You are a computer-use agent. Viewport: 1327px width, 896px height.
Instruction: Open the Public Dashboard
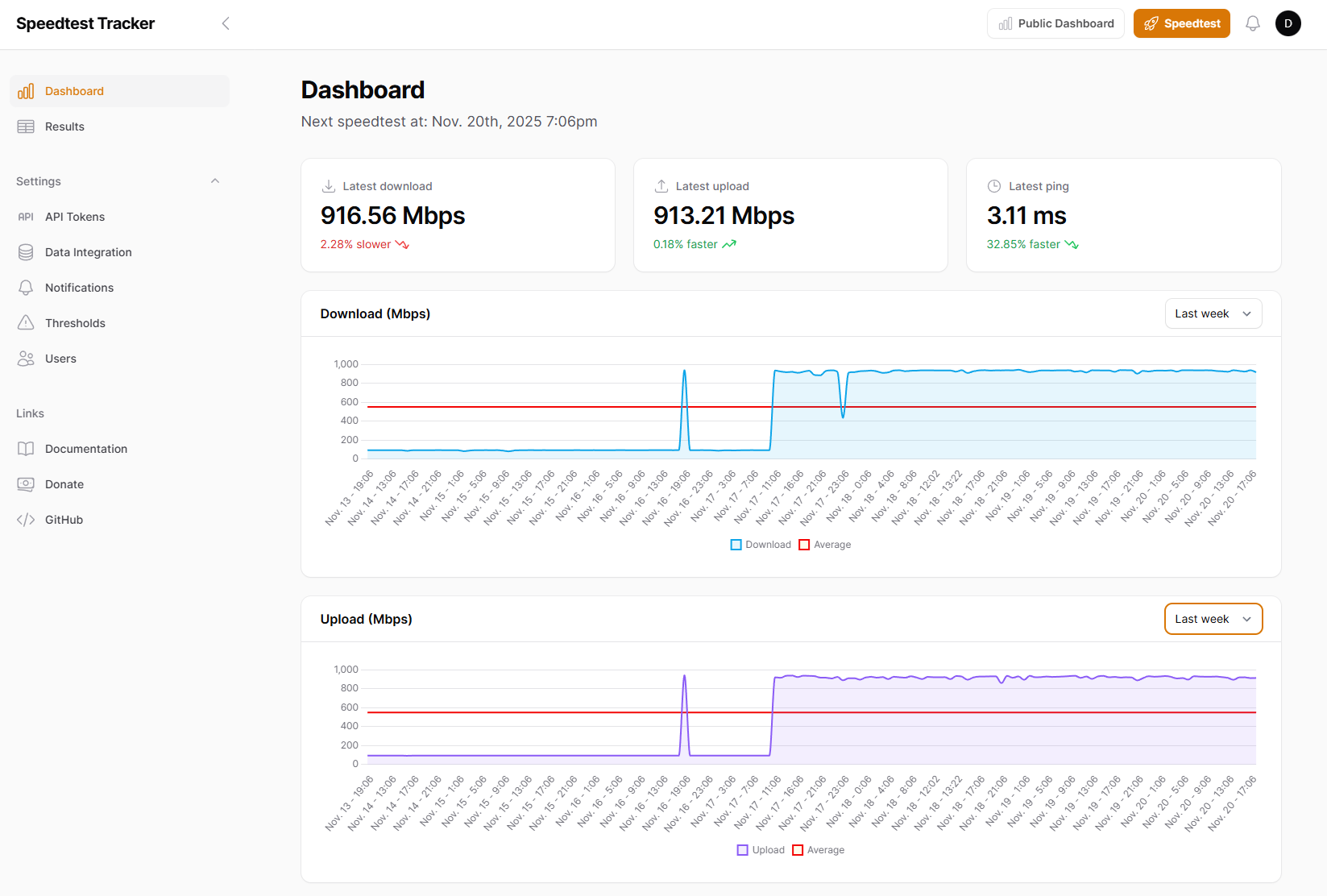point(1055,23)
